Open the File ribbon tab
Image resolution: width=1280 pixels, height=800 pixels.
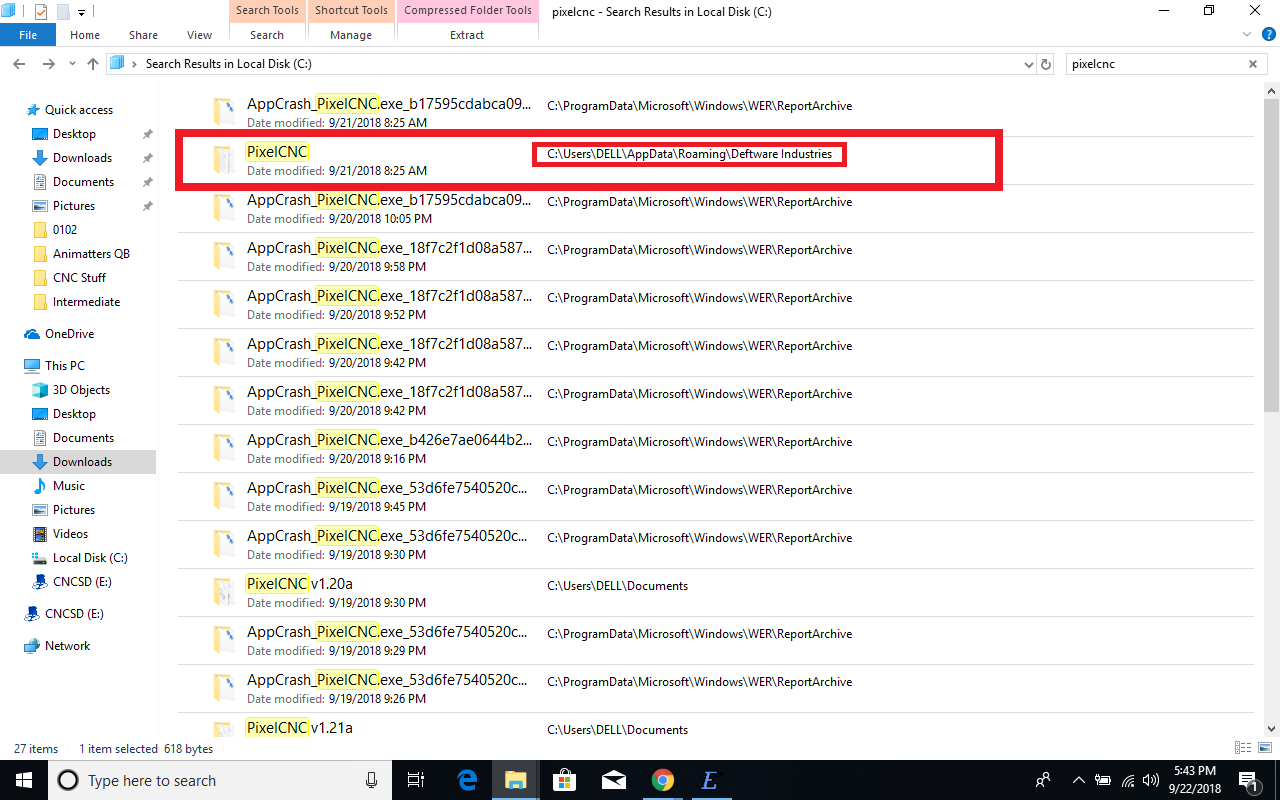28,35
